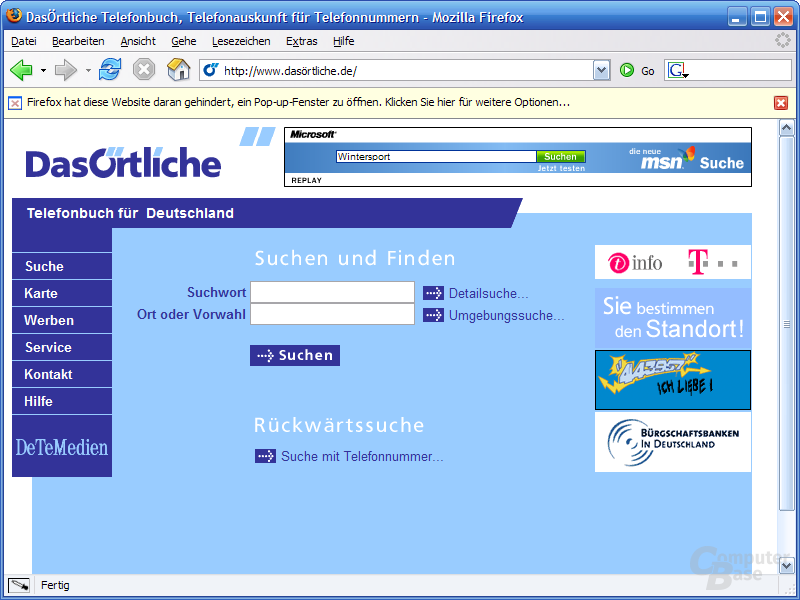The height and width of the screenshot is (600, 800).
Task: Open the Hilfe menu
Action: (343, 41)
